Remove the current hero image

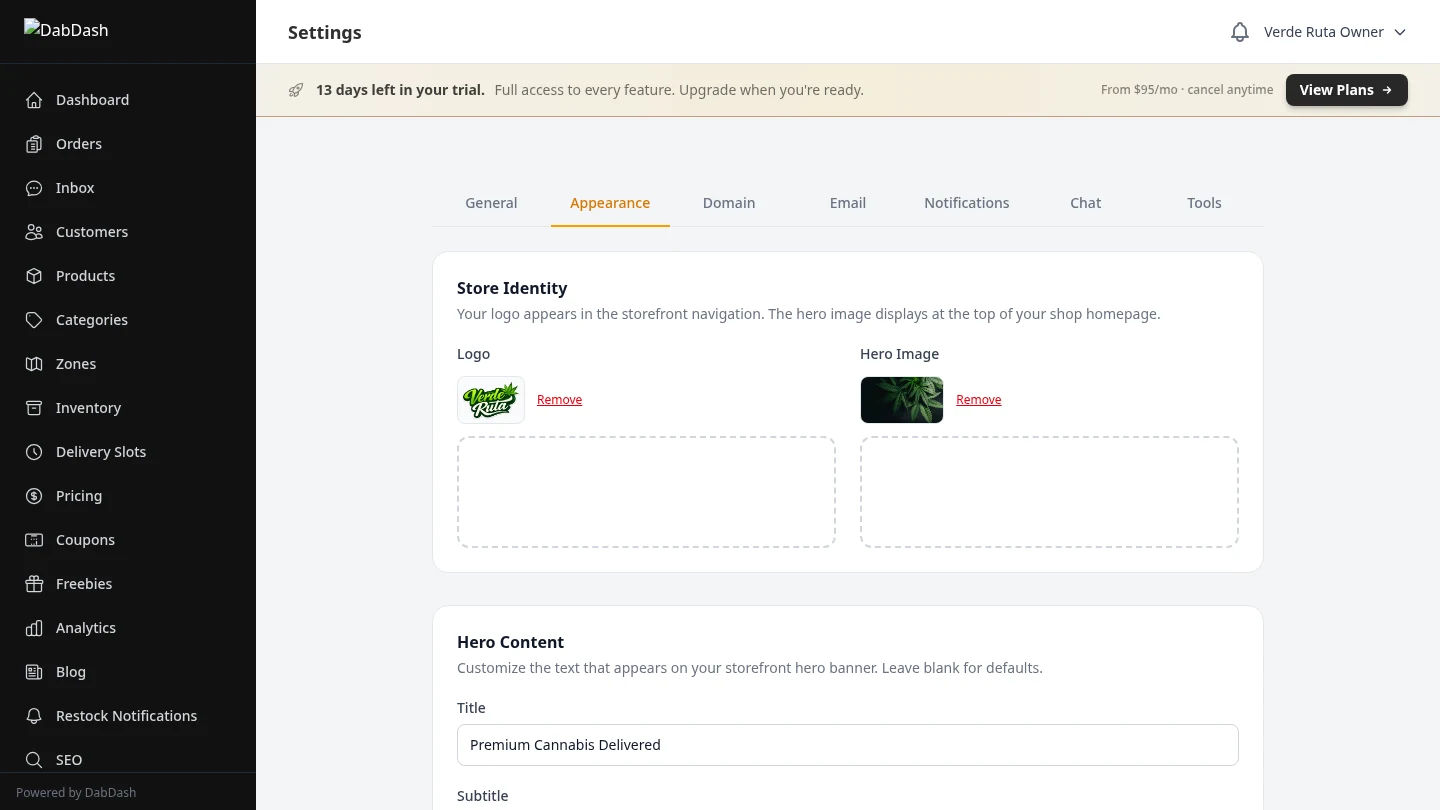coord(978,399)
